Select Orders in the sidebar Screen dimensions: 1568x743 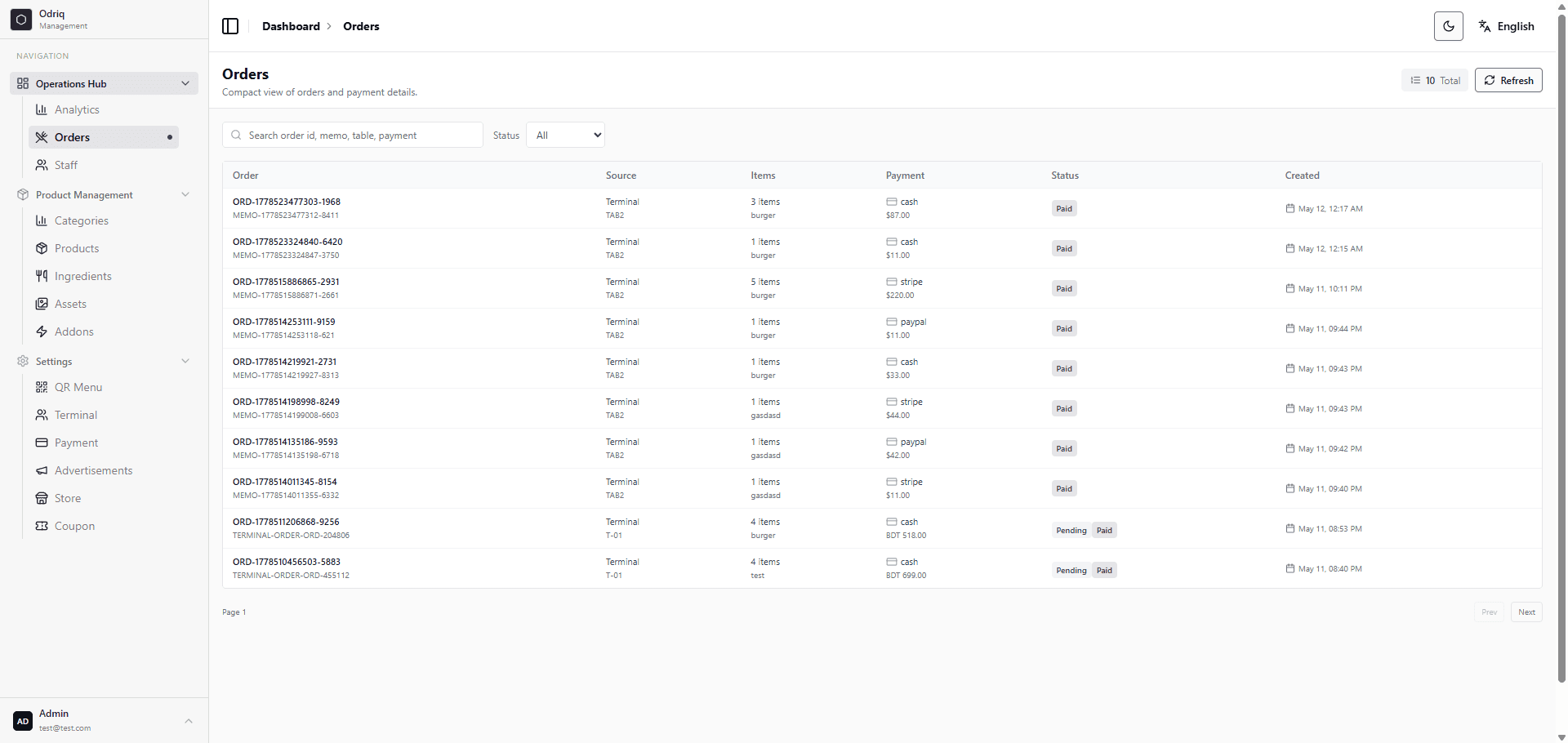pos(104,137)
